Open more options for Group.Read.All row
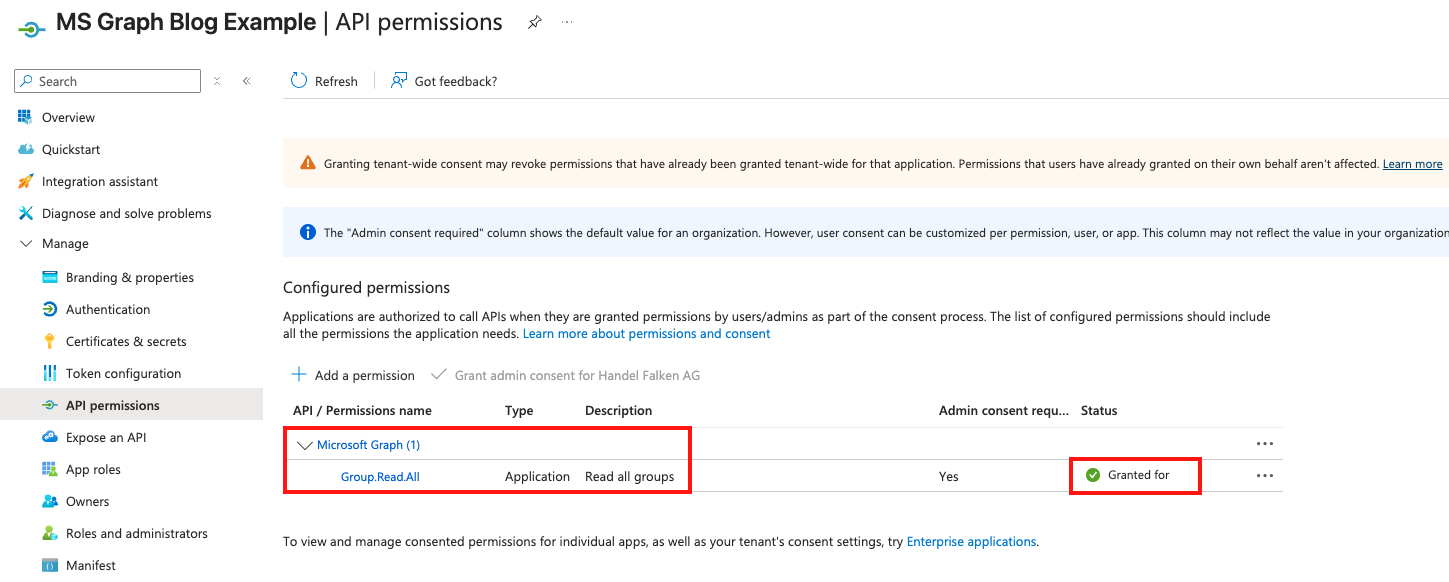Image resolution: width=1449 pixels, height=582 pixels. [1264, 476]
